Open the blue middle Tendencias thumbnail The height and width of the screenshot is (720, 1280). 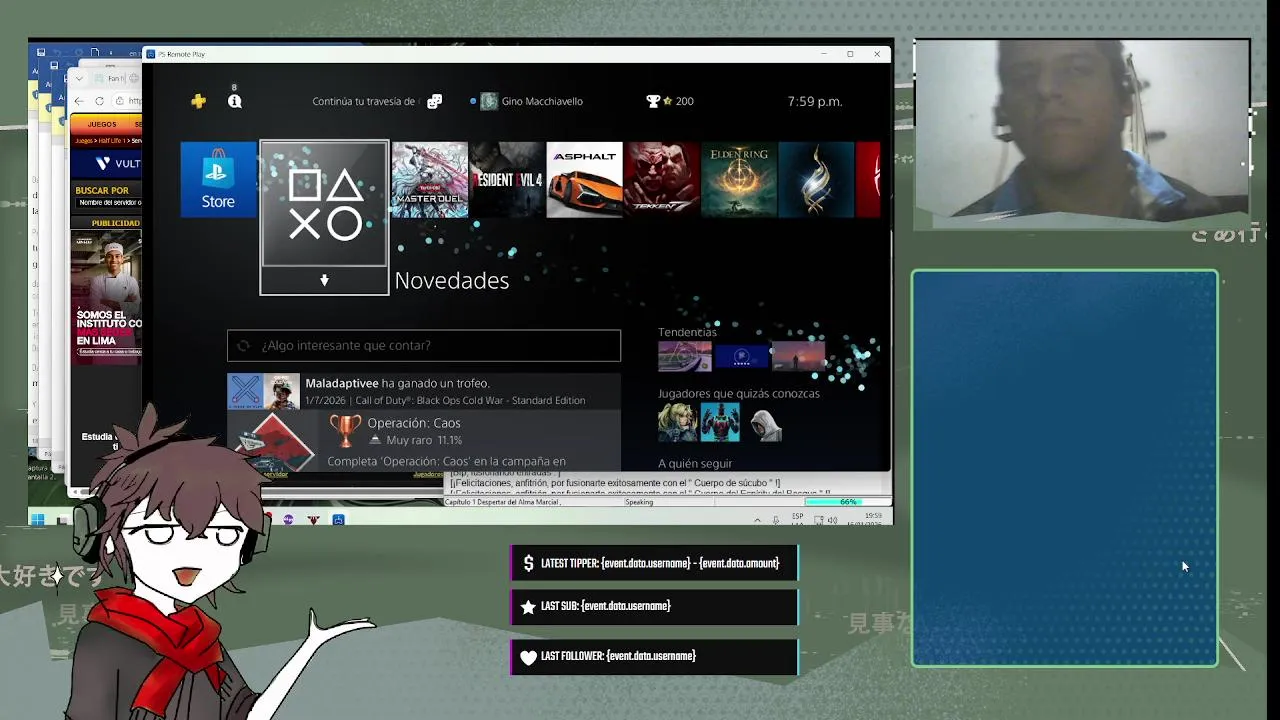tap(742, 356)
